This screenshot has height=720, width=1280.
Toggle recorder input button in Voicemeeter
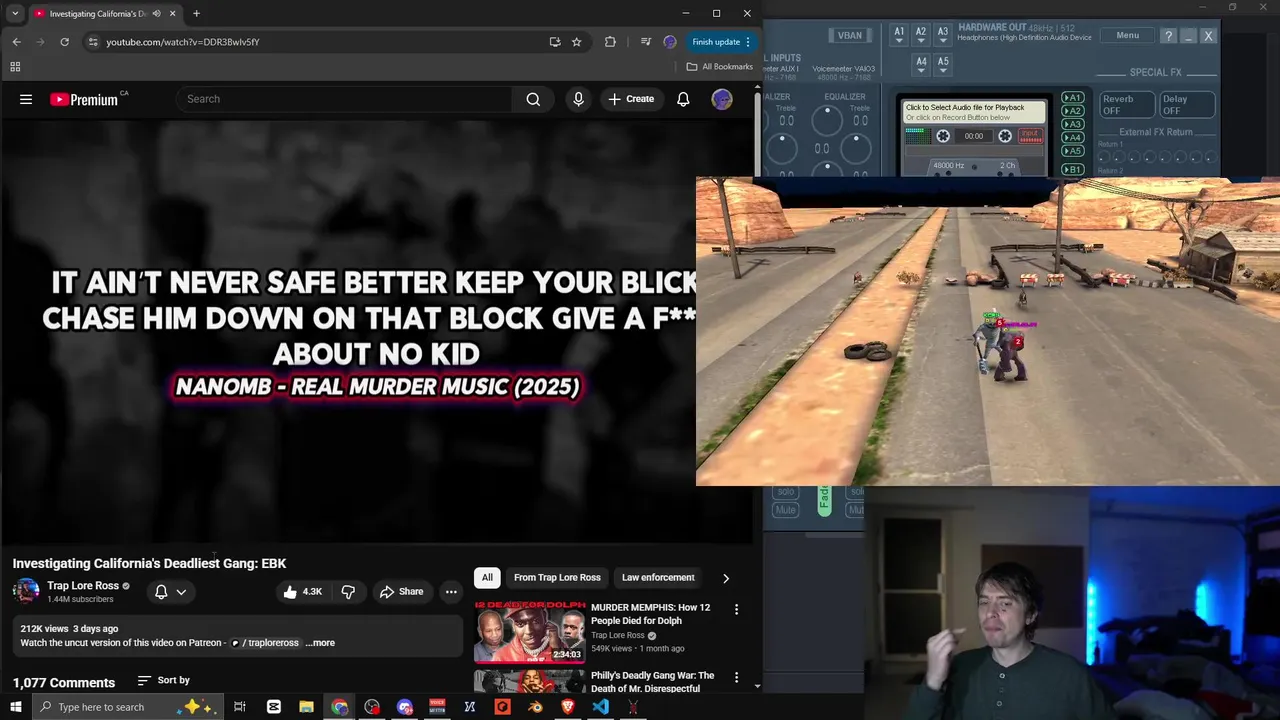pos(1030,136)
